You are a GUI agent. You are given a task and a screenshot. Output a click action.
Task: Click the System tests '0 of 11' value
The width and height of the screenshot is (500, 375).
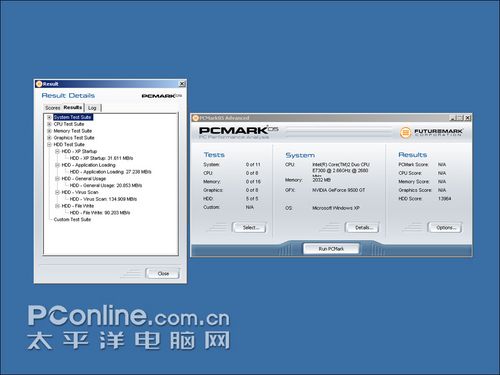click(x=253, y=165)
